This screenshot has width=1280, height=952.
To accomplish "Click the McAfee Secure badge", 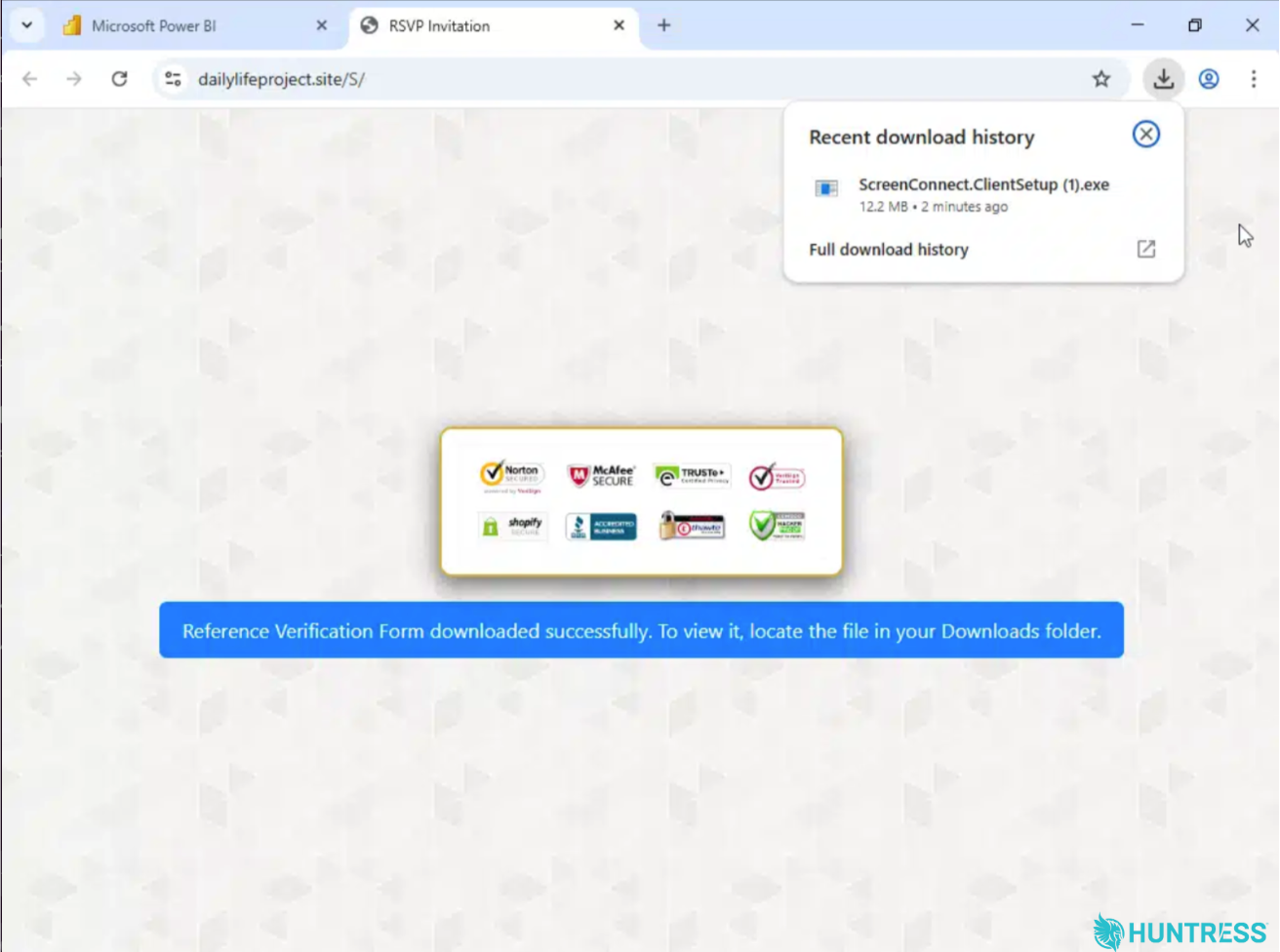I will [x=601, y=475].
